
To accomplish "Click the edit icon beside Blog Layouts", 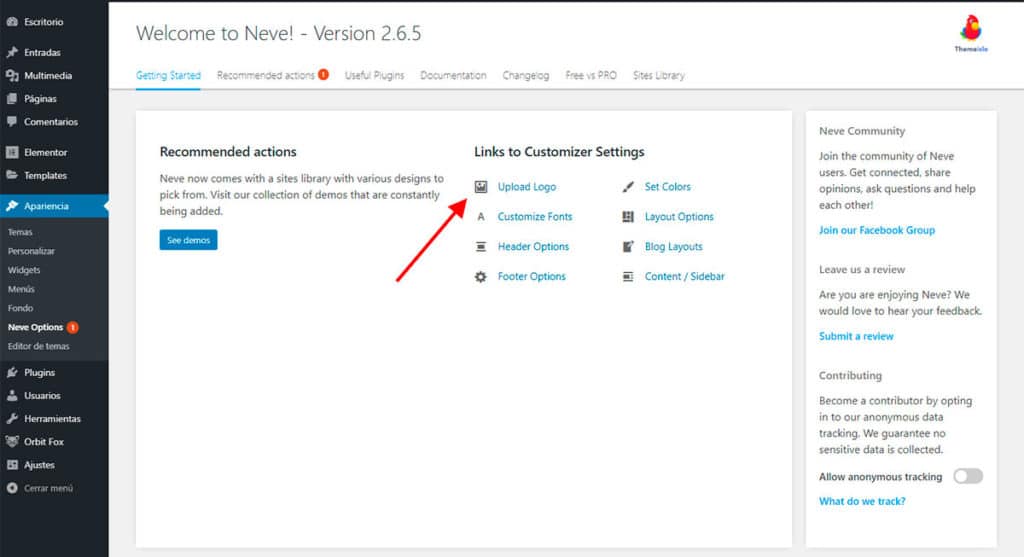I will click(628, 247).
